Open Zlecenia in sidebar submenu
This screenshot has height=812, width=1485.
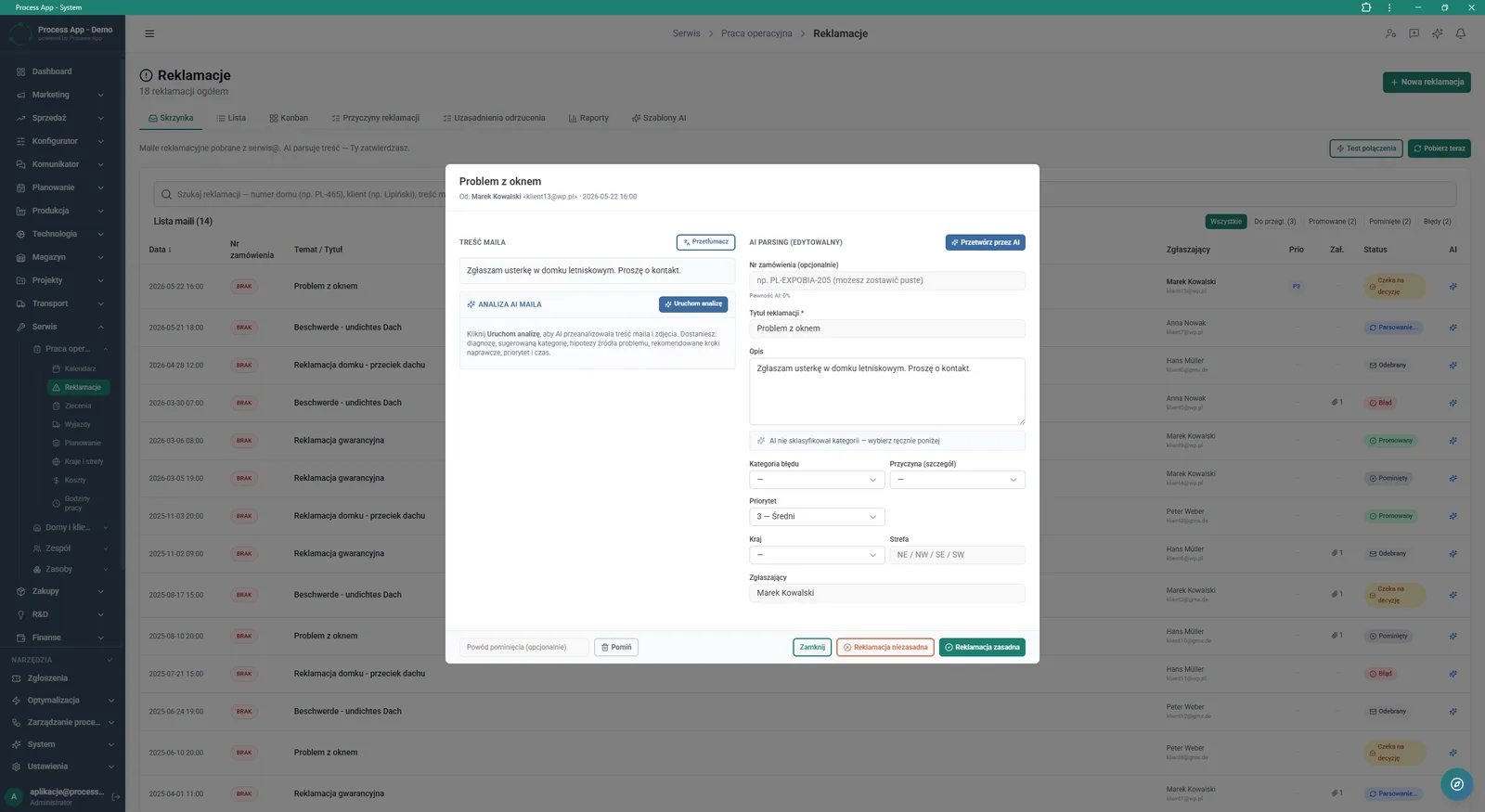[x=77, y=406]
